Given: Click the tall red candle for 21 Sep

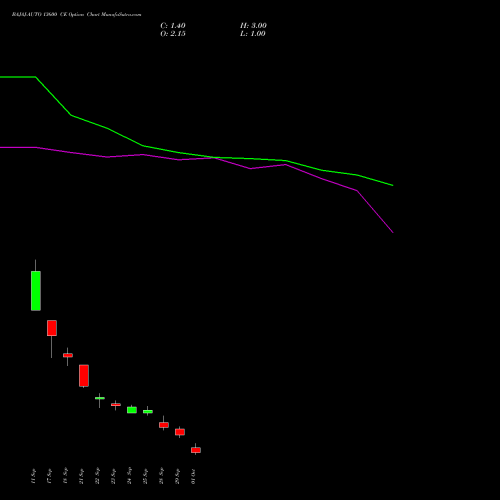Looking at the screenshot, I should [x=84, y=376].
